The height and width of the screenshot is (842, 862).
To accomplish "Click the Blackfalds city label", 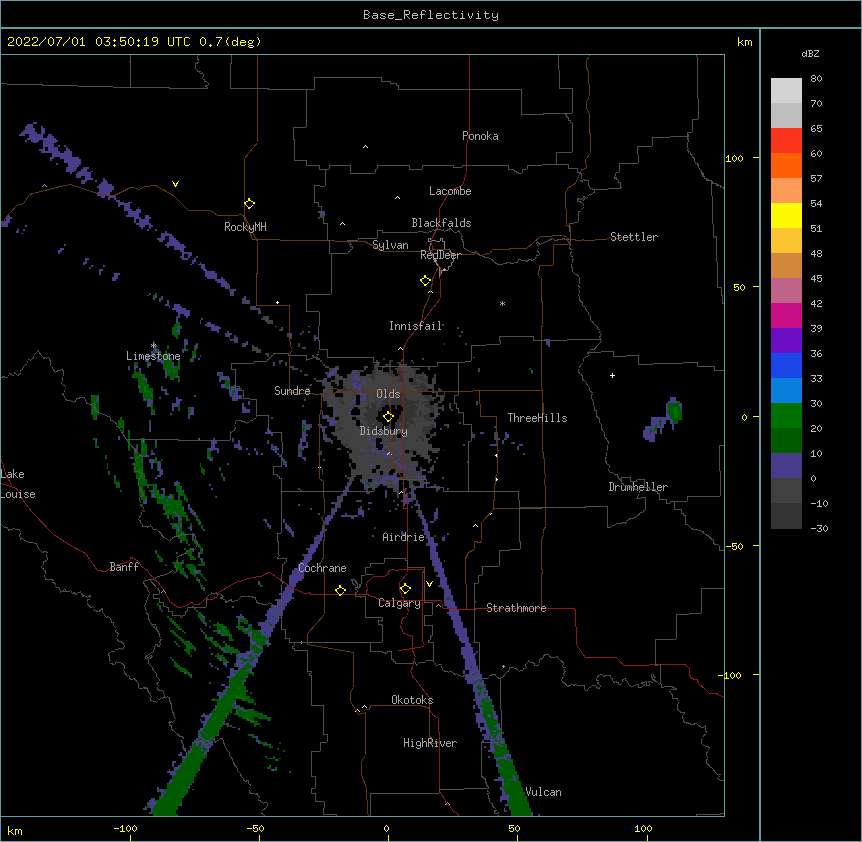I will 441,223.
